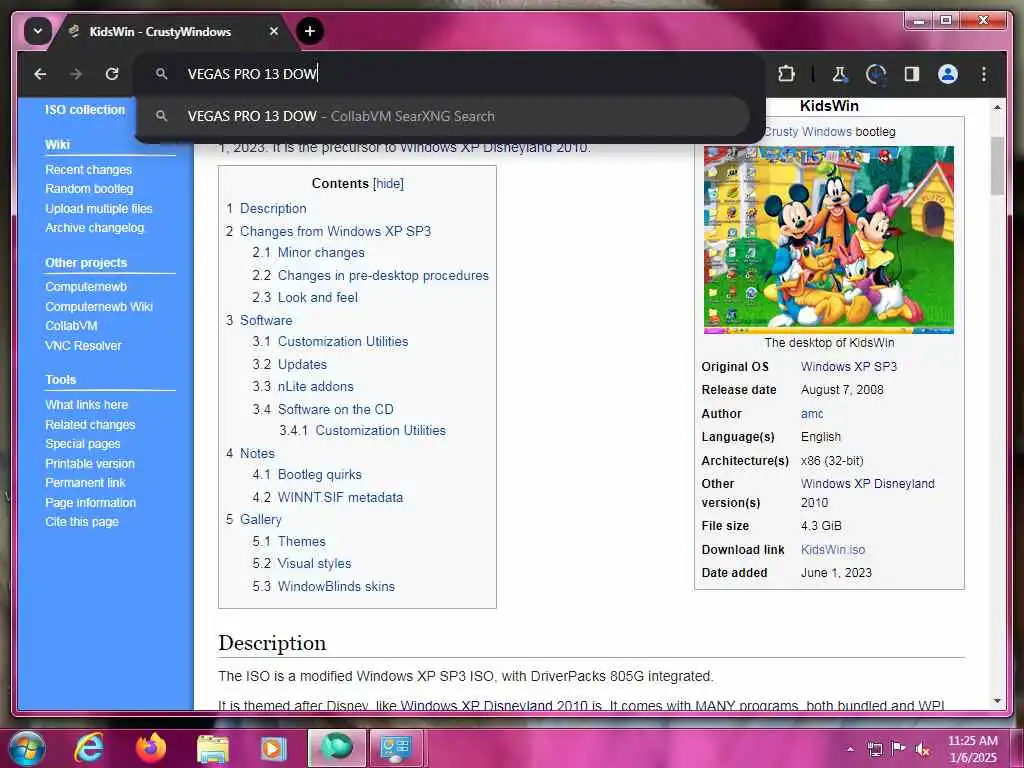The width and height of the screenshot is (1024, 768).
Task: Jump to section 4 Notes
Action: [x=257, y=453]
